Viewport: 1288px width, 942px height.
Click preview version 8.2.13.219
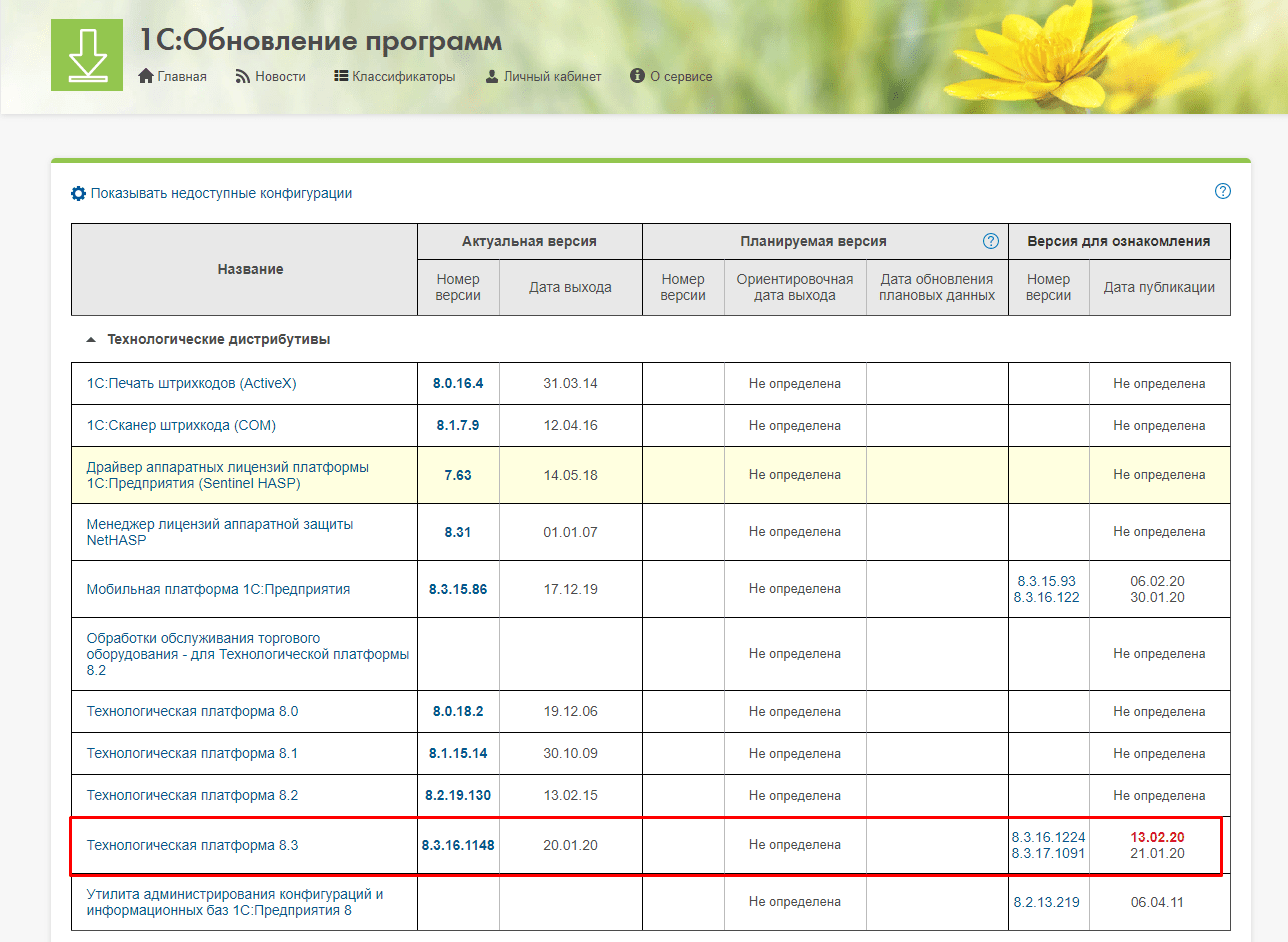click(x=1048, y=902)
